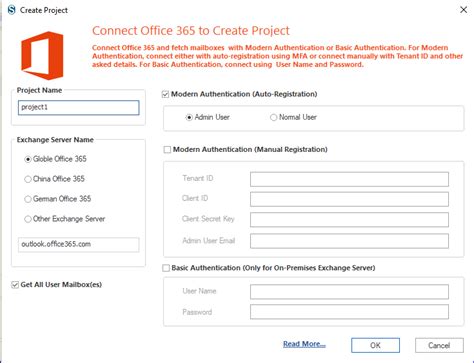Click the Cancel button
Image resolution: width=474 pixels, height=363 pixels.
tap(439, 345)
